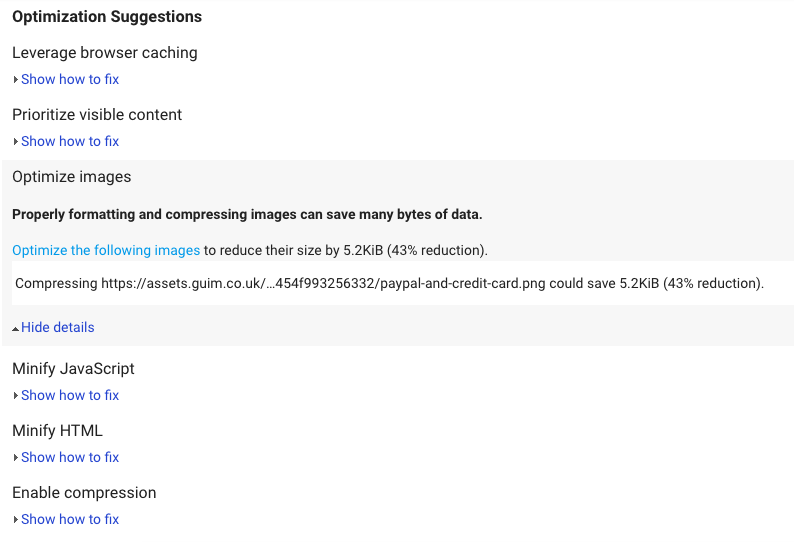Click the triangle arrow under Enable compression
Image resolution: width=794 pixels, height=542 pixels.
[16, 519]
